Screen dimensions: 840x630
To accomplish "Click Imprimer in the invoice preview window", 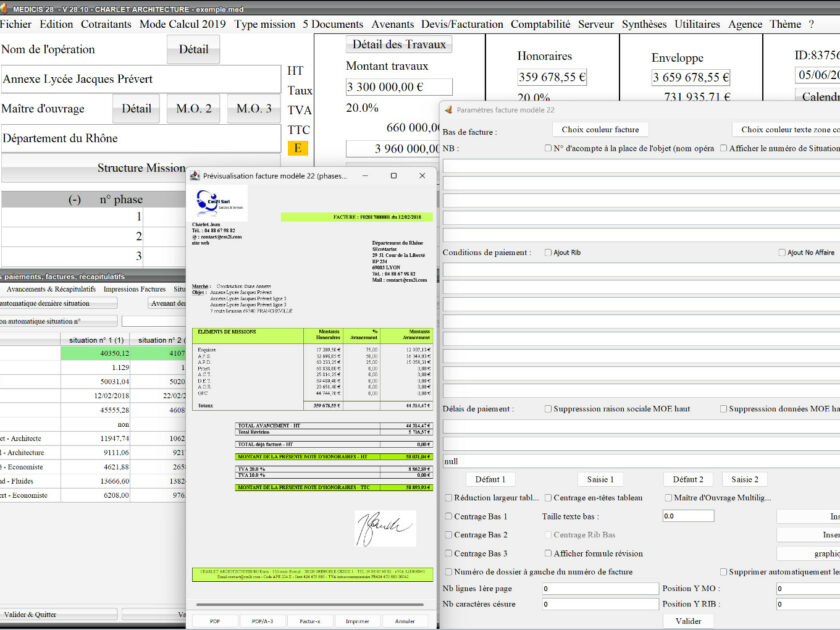I will 357,621.
